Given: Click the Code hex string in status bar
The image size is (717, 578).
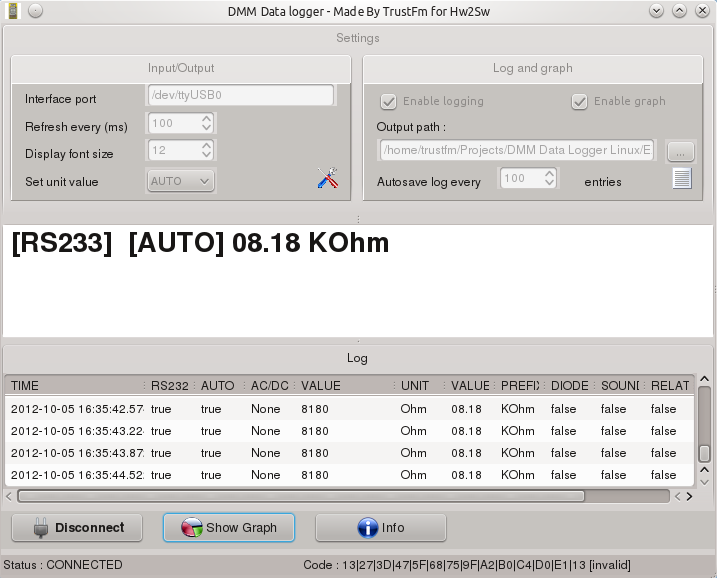Looking at the screenshot, I should (x=466, y=565).
